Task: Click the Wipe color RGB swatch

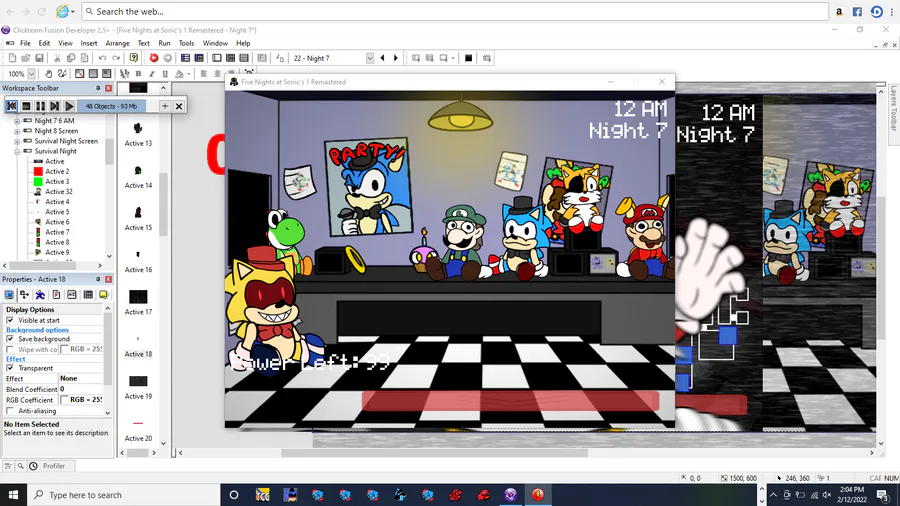Action: click(x=64, y=349)
